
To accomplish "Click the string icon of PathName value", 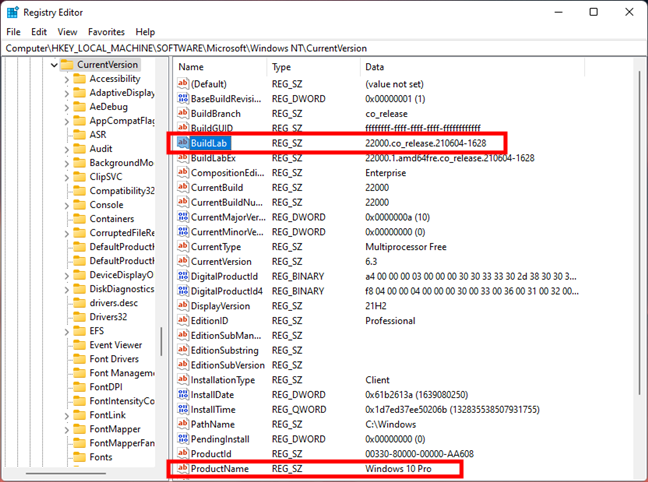I will tap(183, 425).
